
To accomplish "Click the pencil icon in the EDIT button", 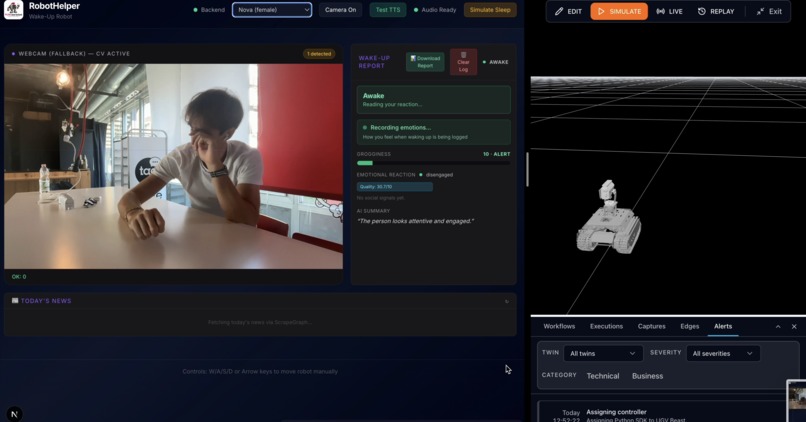I will click(559, 11).
